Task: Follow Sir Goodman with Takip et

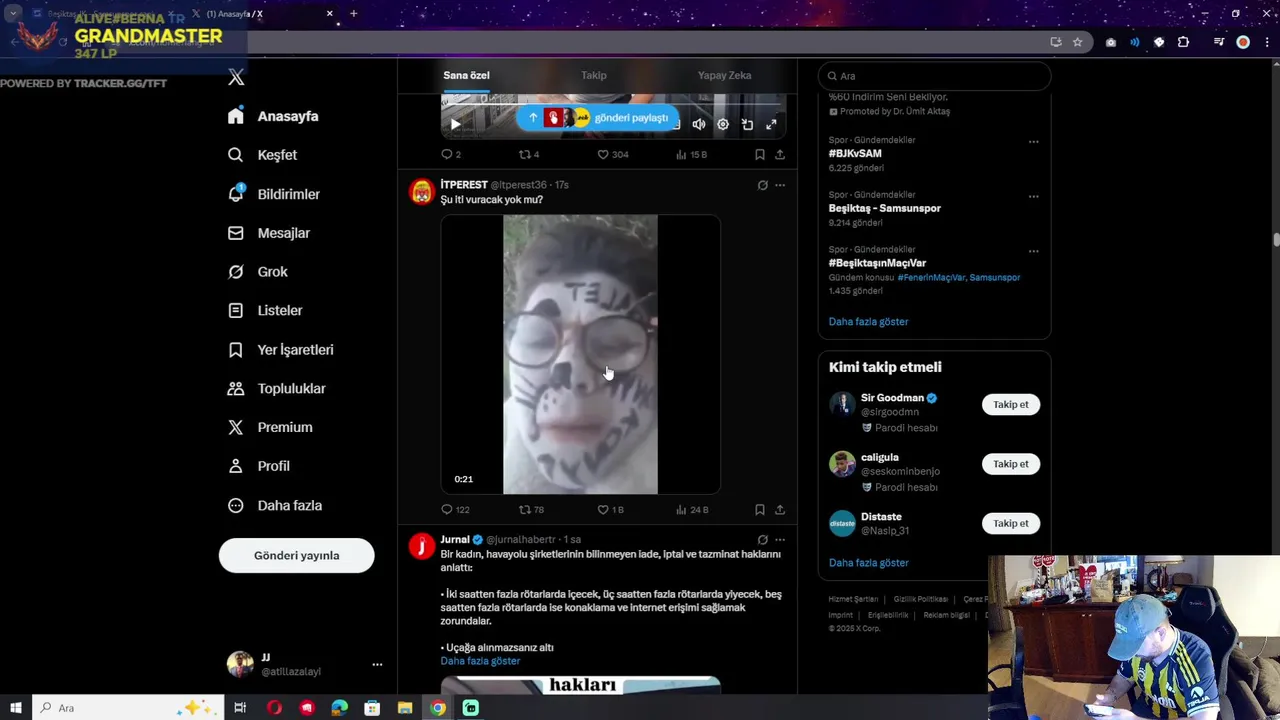Action: [x=1010, y=405]
